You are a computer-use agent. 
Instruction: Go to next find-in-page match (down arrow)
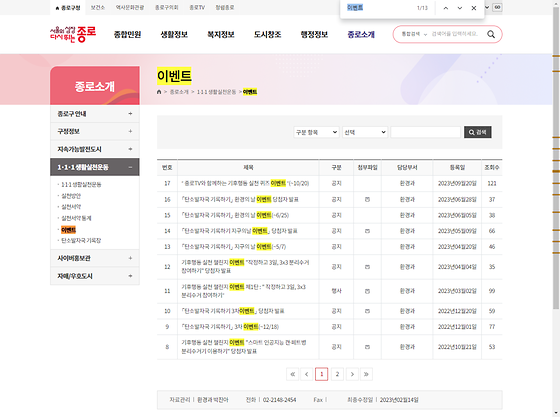click(x=460, y=8)
